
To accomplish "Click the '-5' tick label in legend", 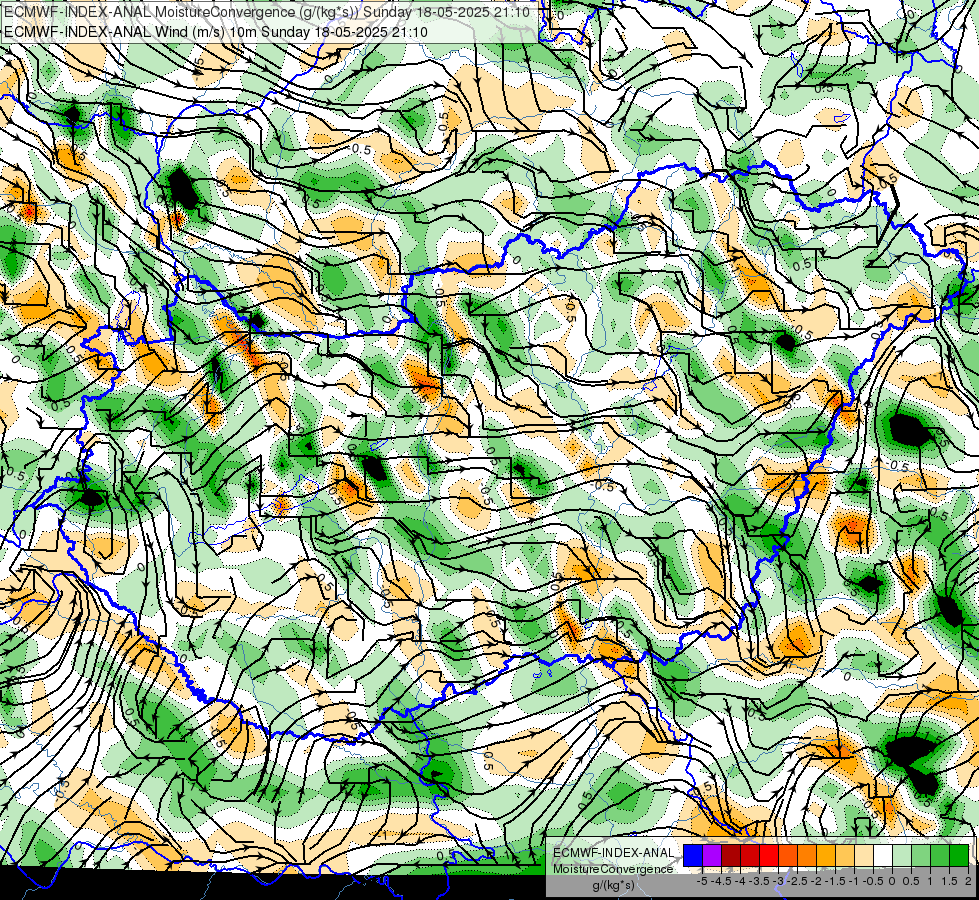I will tap(702, 881).
